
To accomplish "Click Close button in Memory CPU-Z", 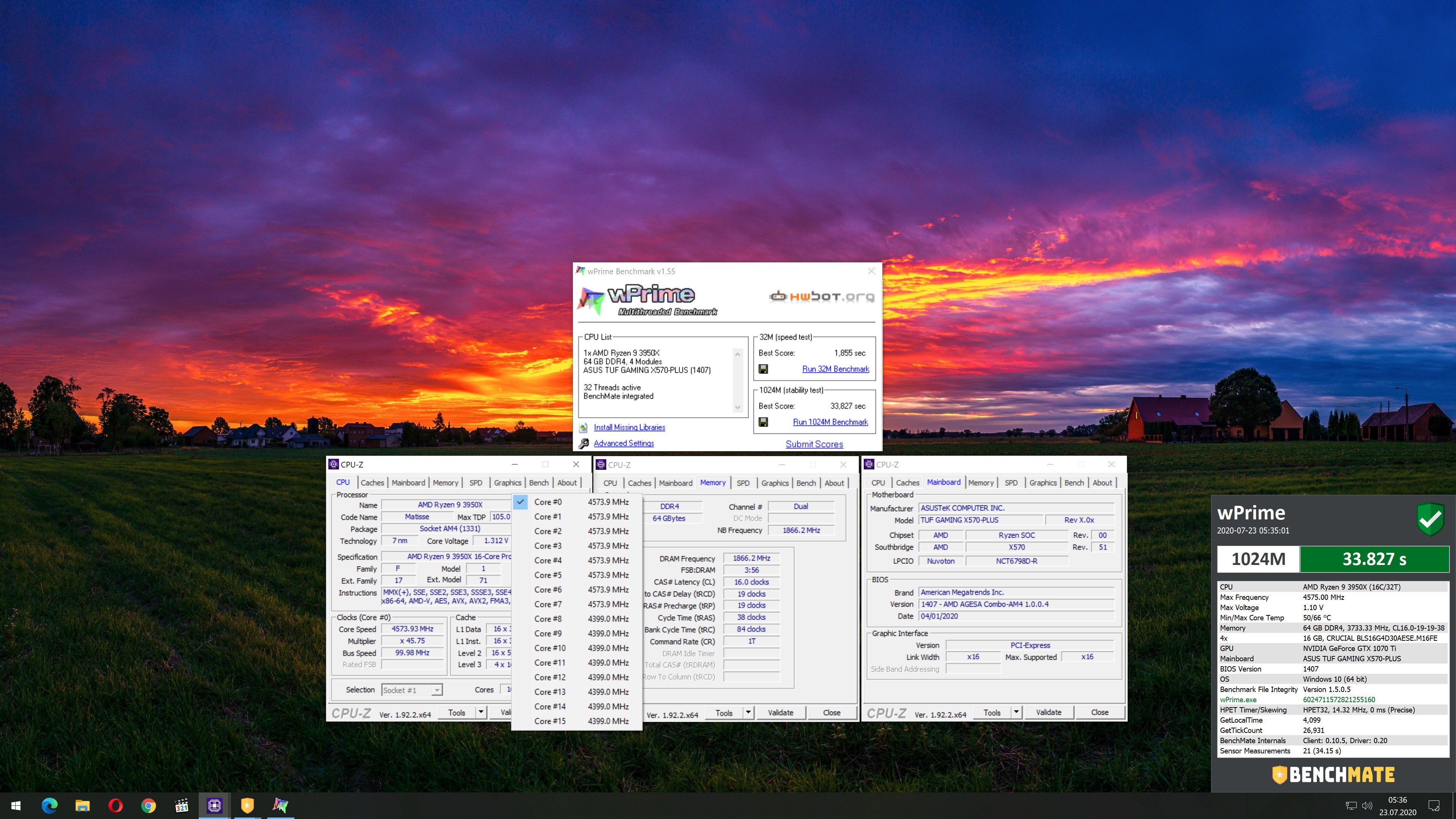I will click(x=832, y=713).
